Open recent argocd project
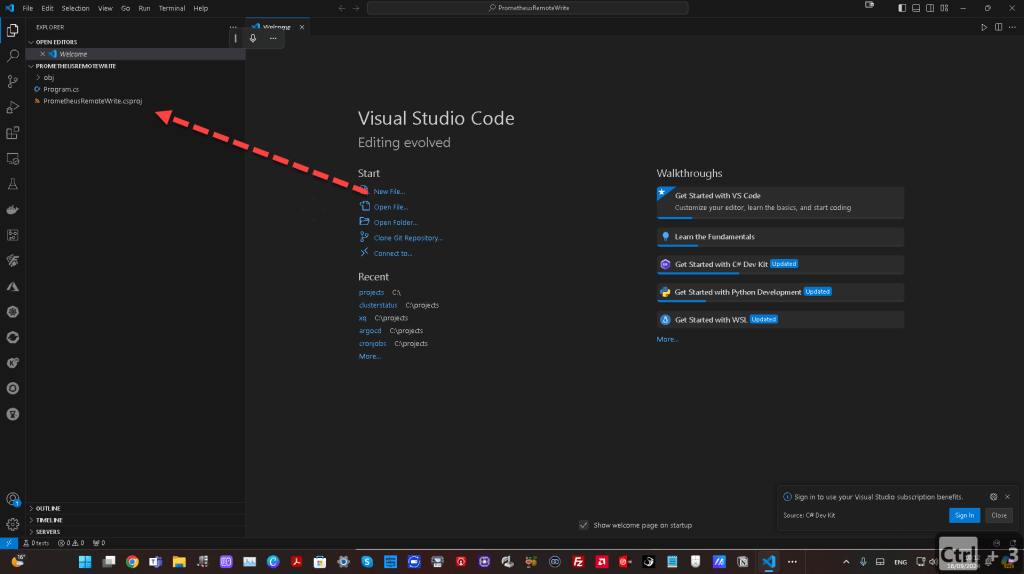The width and height of the screenshot is (1024, 574). [370, 331]
